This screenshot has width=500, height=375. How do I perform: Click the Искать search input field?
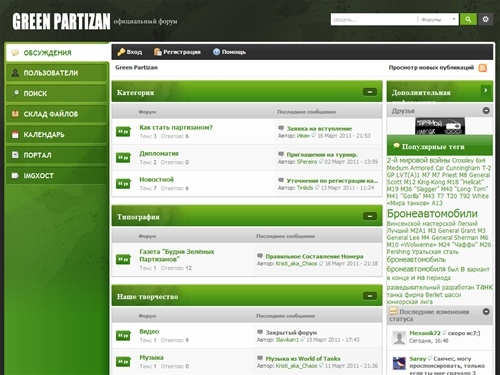tap(374, 20)
